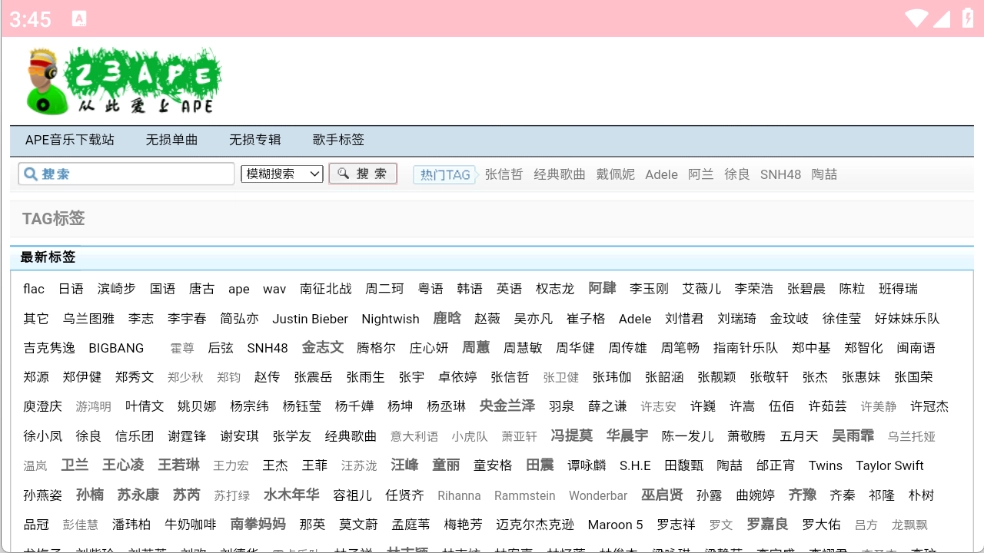
Task: Open the Taylor Swift tag
Action: click(889, 466)
